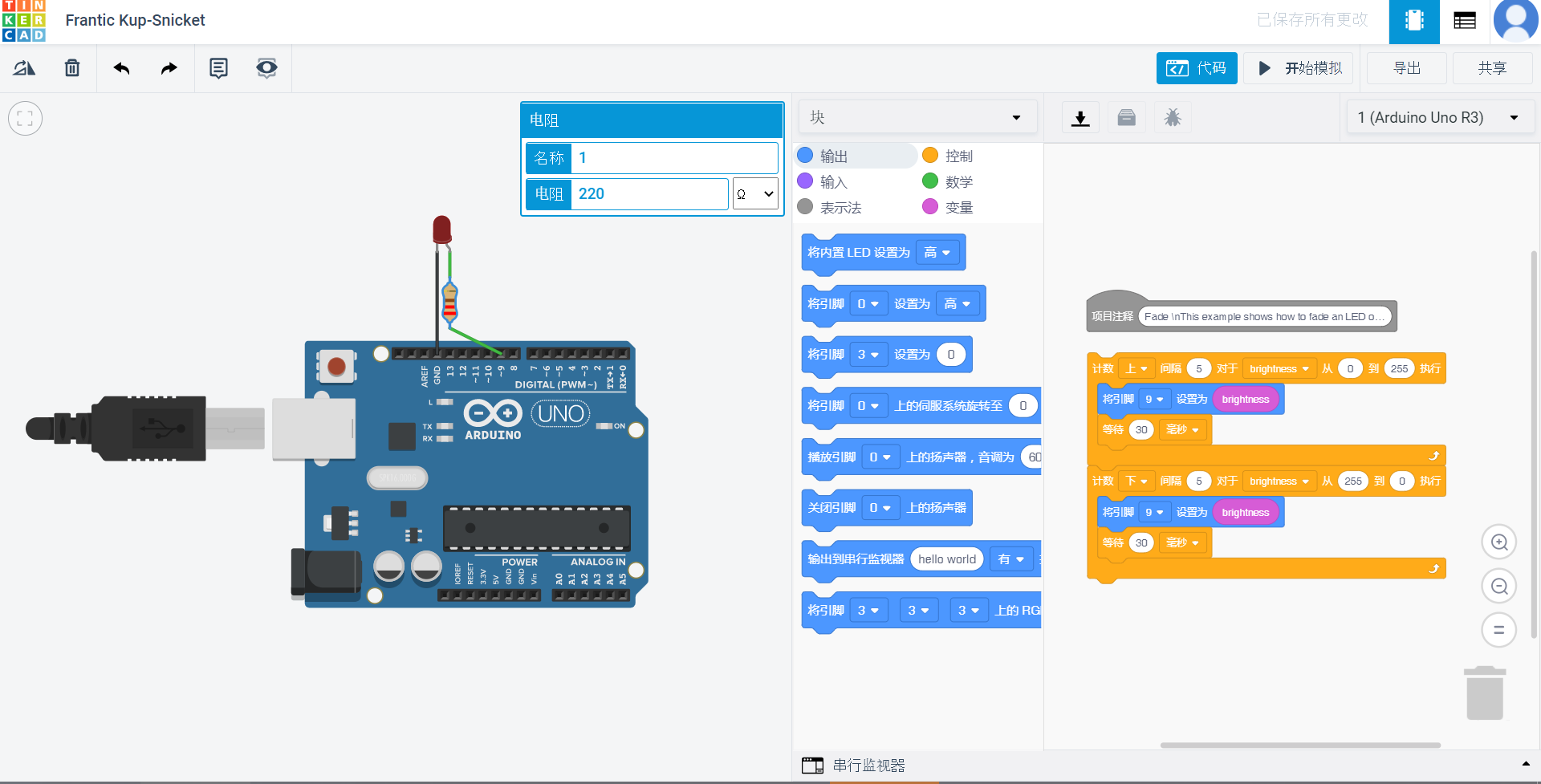
Task: Open 高 dropdown on built-in LED block
Action: (x=937, y=253)
